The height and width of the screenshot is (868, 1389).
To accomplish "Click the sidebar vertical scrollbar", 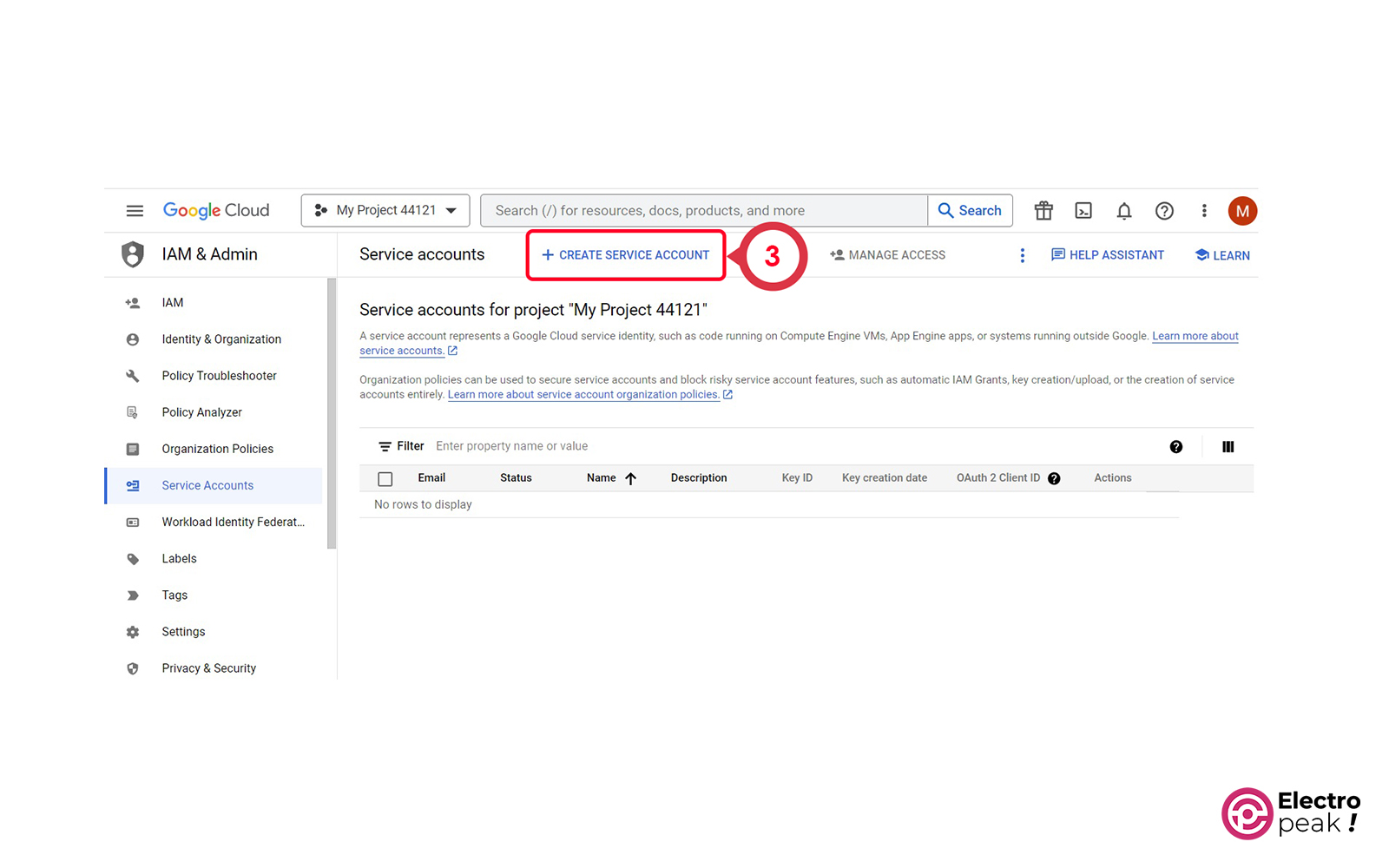I will [332, 413].
